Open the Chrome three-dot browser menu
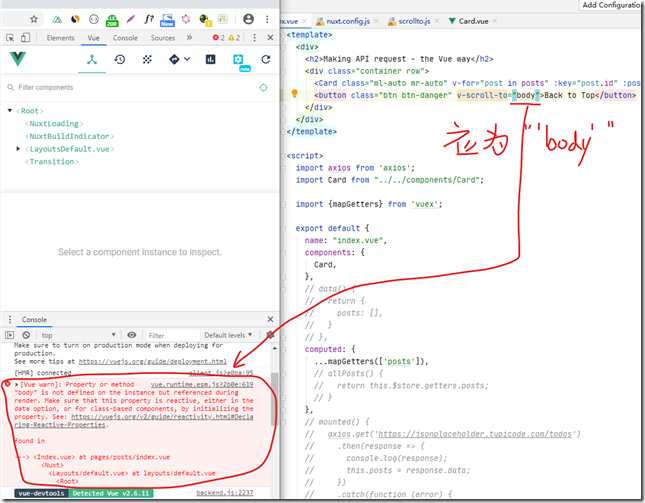The image size is (645, 503). [267, 19]
